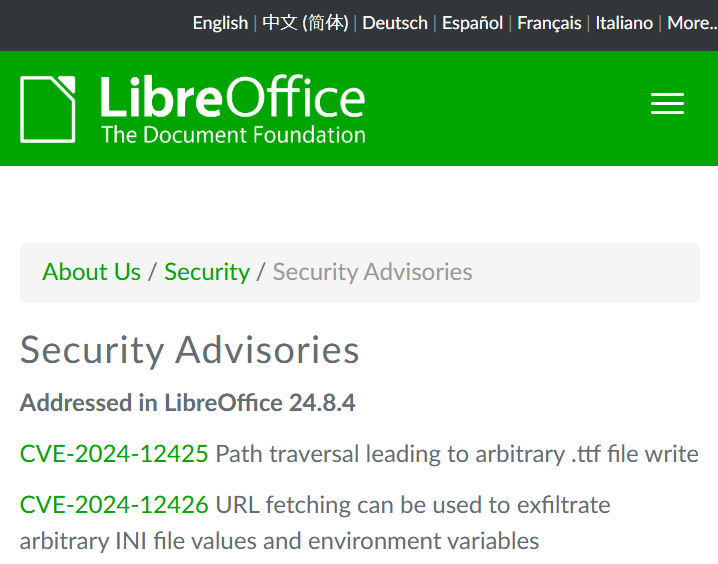Screen dimensions: 718x564
Task: Switch language to 中文 (简体)
Action: tap(305, 23)
